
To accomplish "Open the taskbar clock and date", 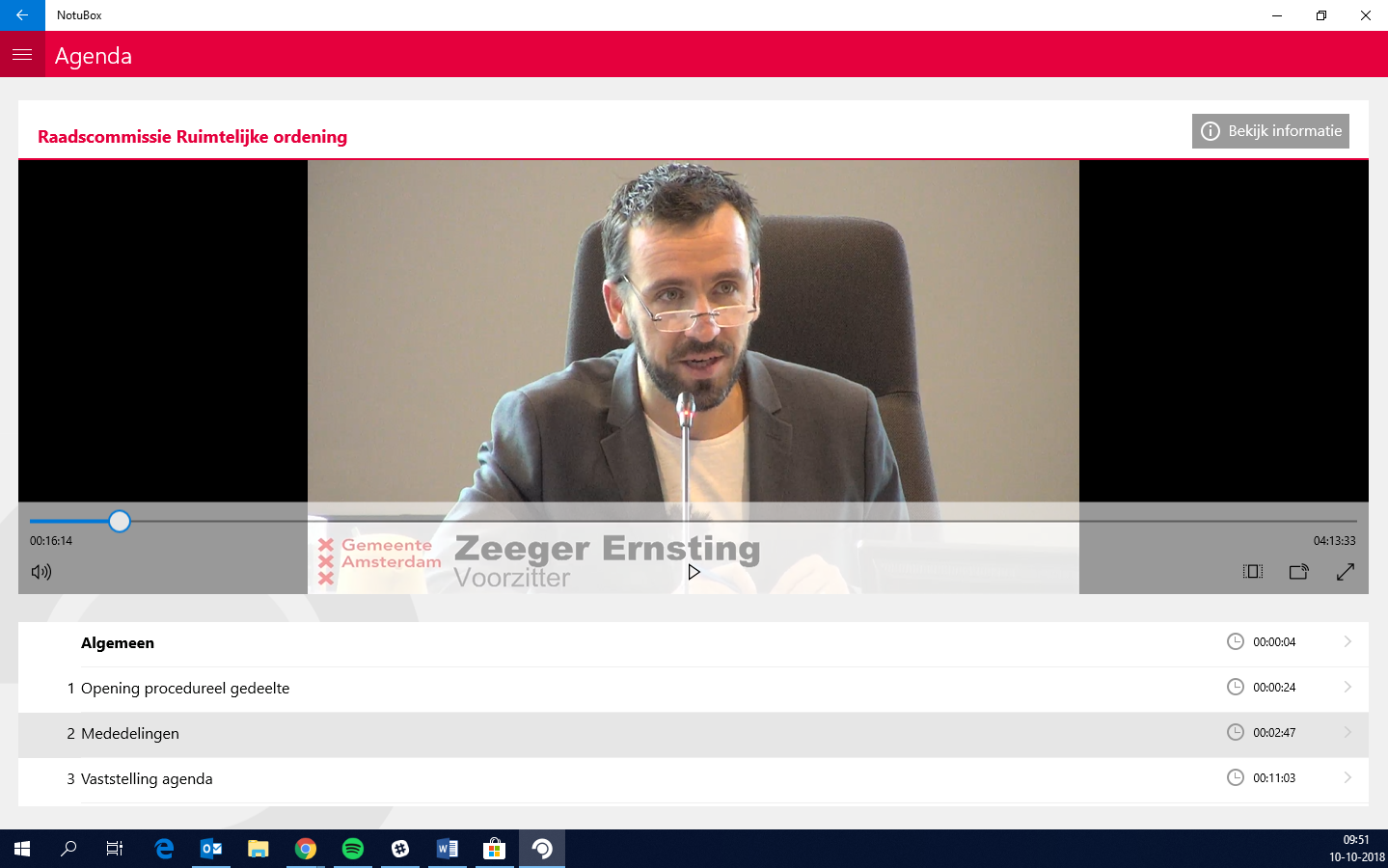I will click(1356, 849).
